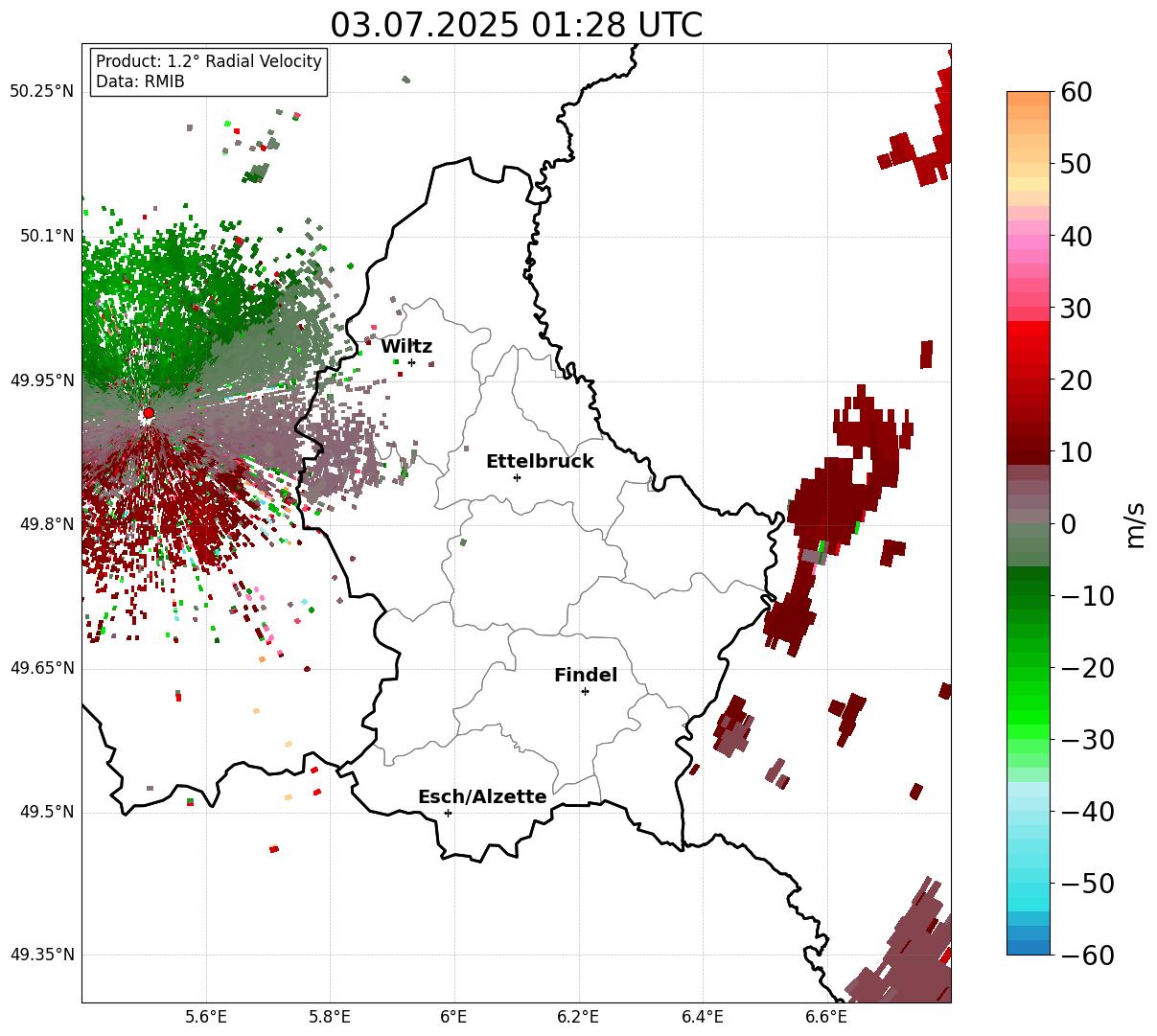Click the −40 colorbar tick label
Image resolution: width=1157 pixels, height=1036 pixels.
tap(1087, 812)
